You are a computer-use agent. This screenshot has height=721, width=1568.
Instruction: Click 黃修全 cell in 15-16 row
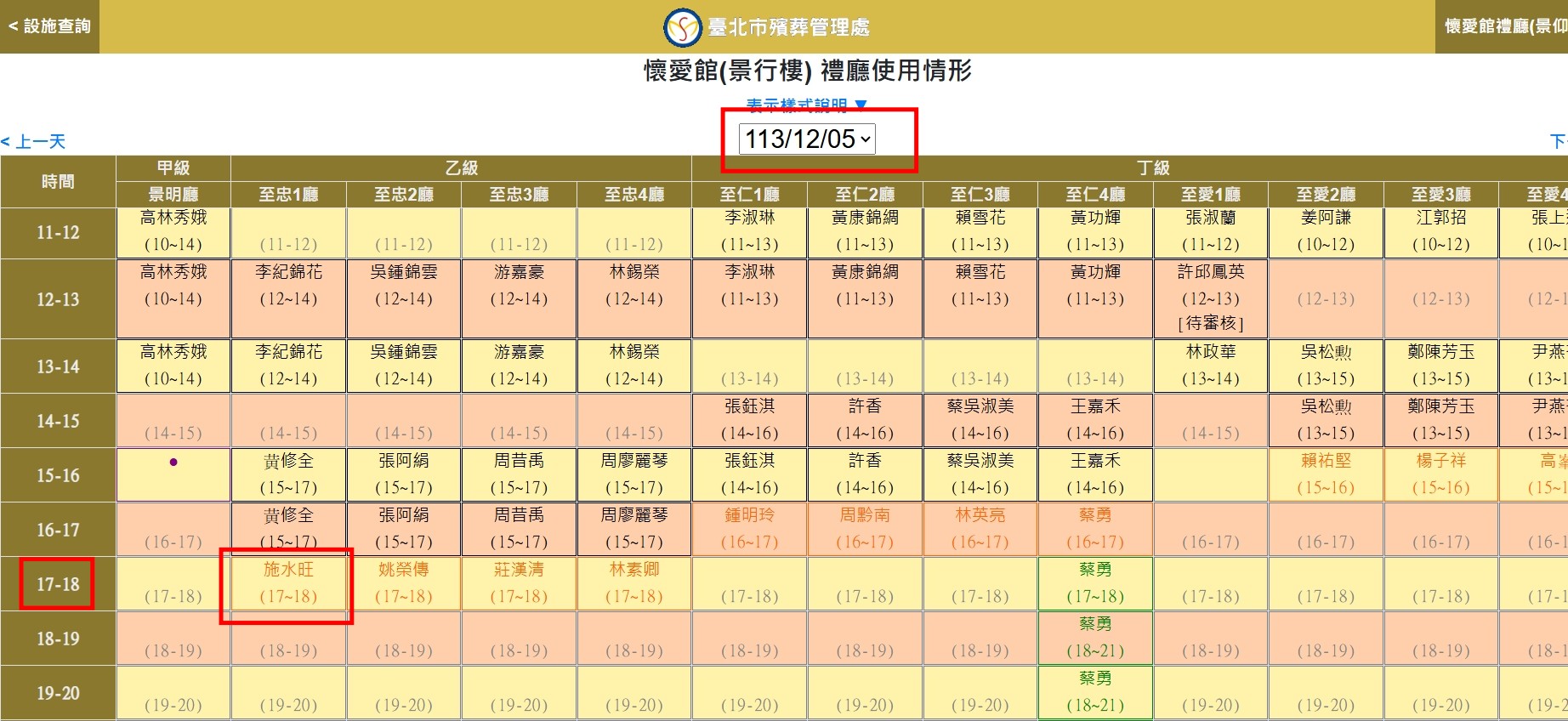[x=288, y=474]
